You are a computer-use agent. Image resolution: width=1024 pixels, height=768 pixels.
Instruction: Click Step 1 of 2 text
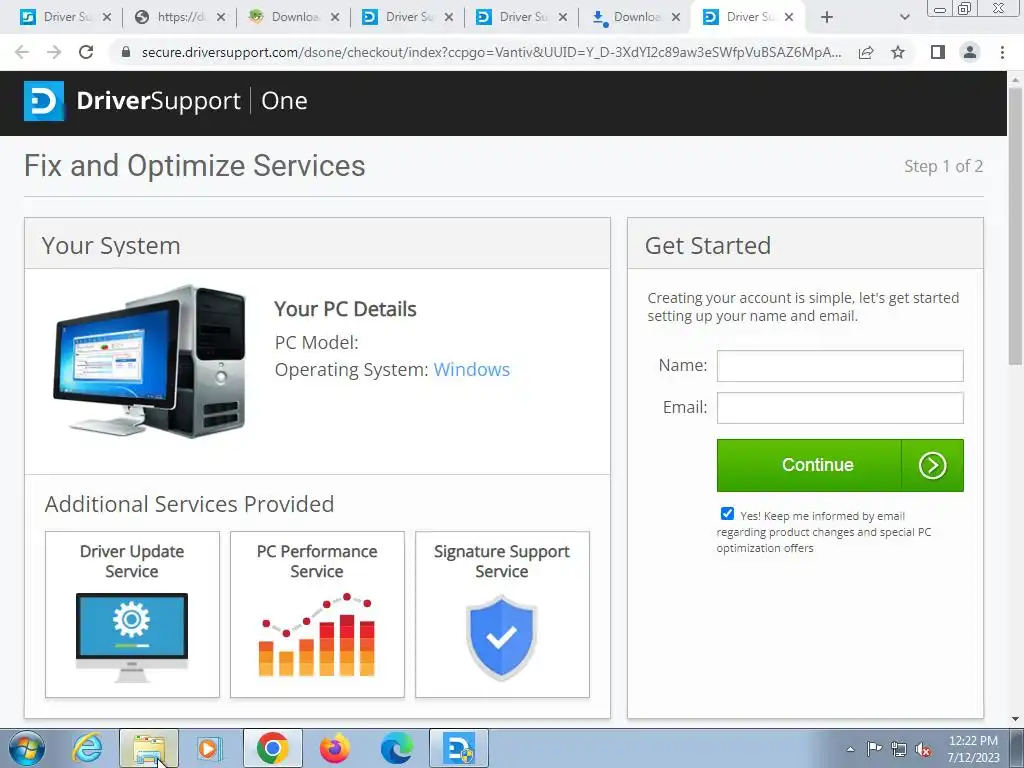943,167
